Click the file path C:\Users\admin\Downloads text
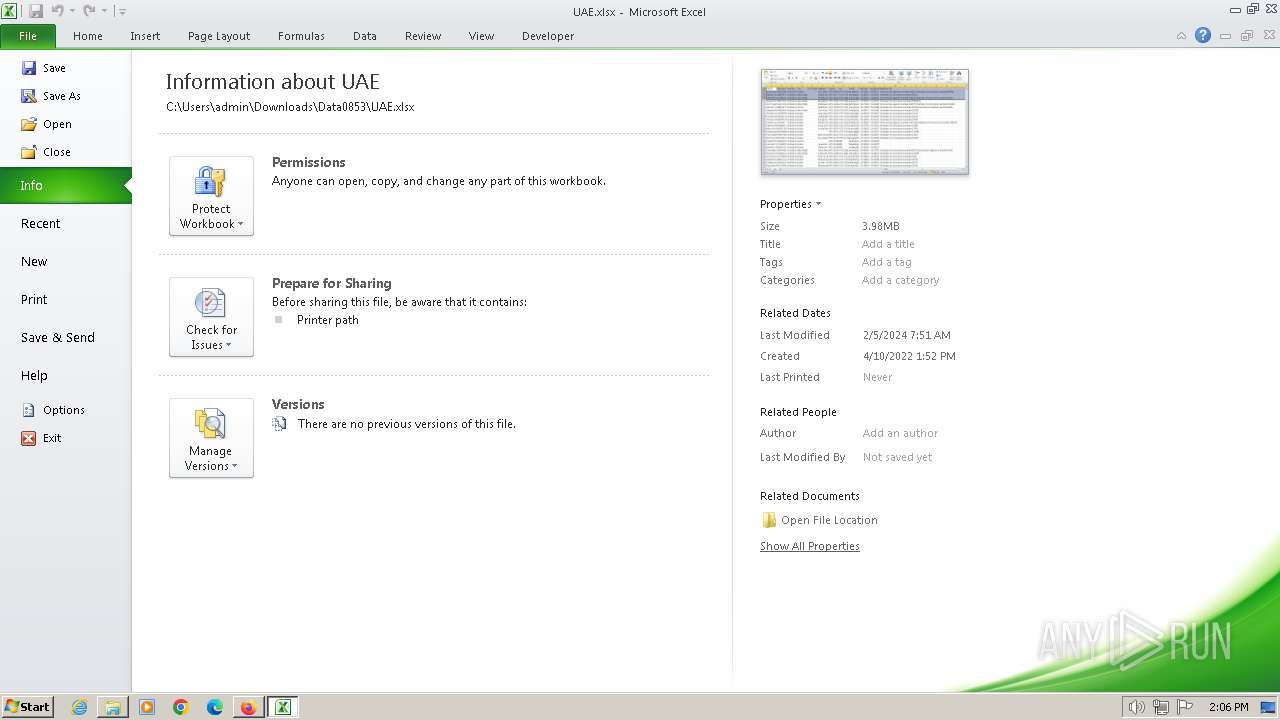 pyautogui.click(x=290, y=106)
